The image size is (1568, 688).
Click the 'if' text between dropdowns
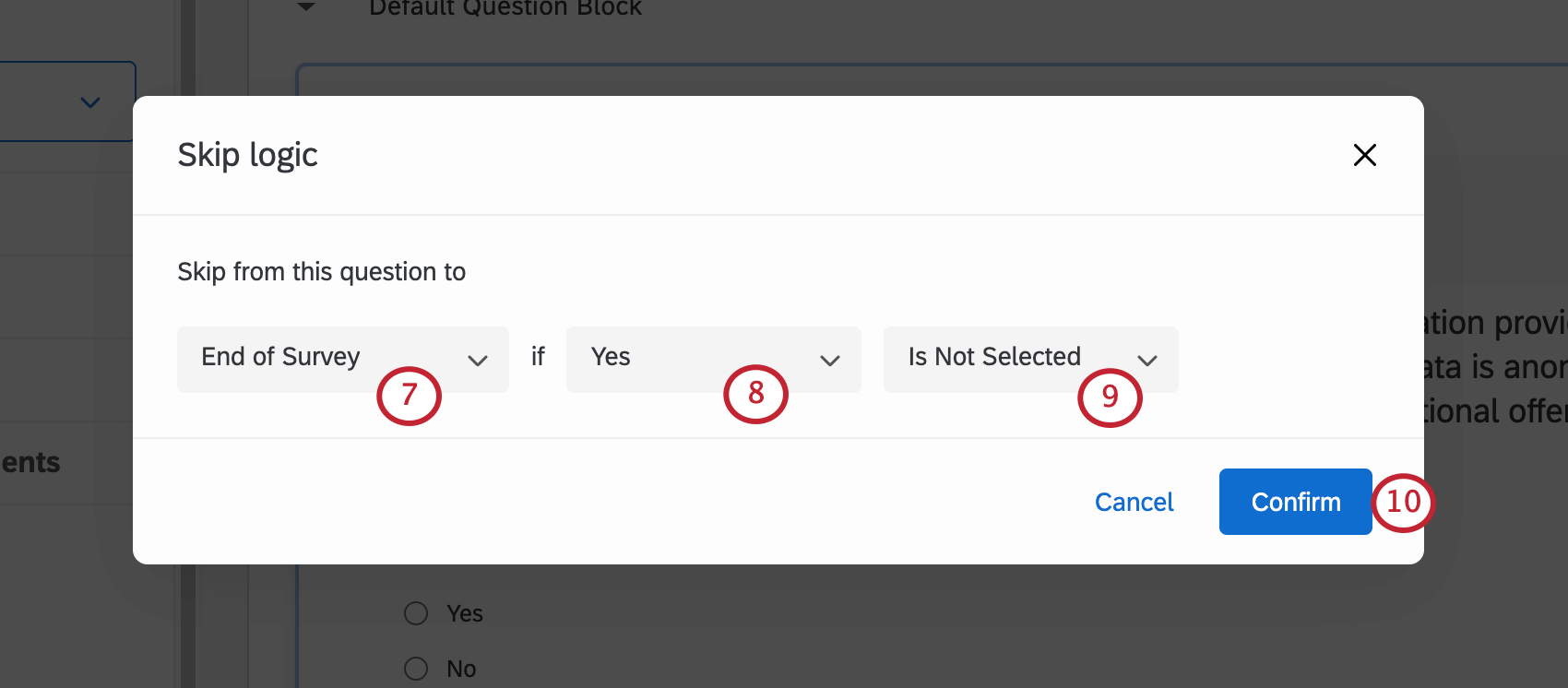(x=538, y=357)
